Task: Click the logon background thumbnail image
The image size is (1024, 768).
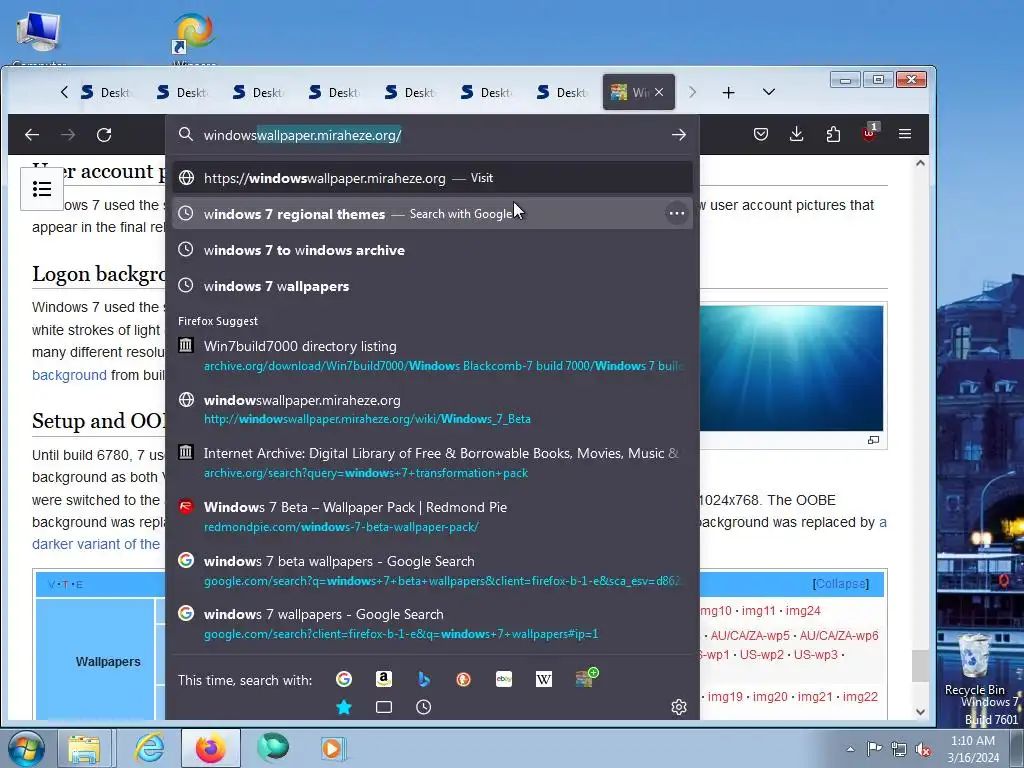Action: [x=792, y=368]
